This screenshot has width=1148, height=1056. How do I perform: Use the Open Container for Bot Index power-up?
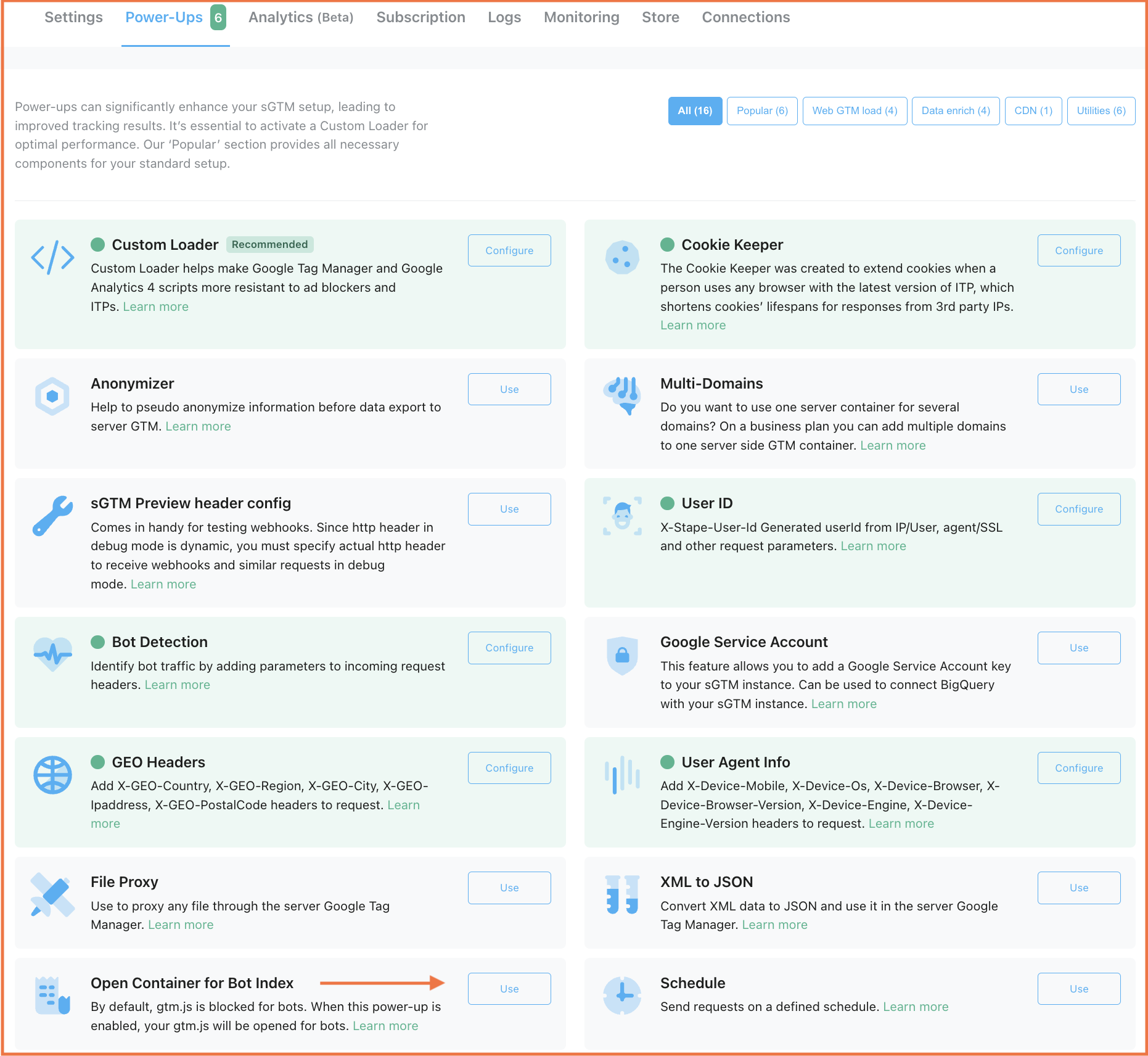(509, 989)
